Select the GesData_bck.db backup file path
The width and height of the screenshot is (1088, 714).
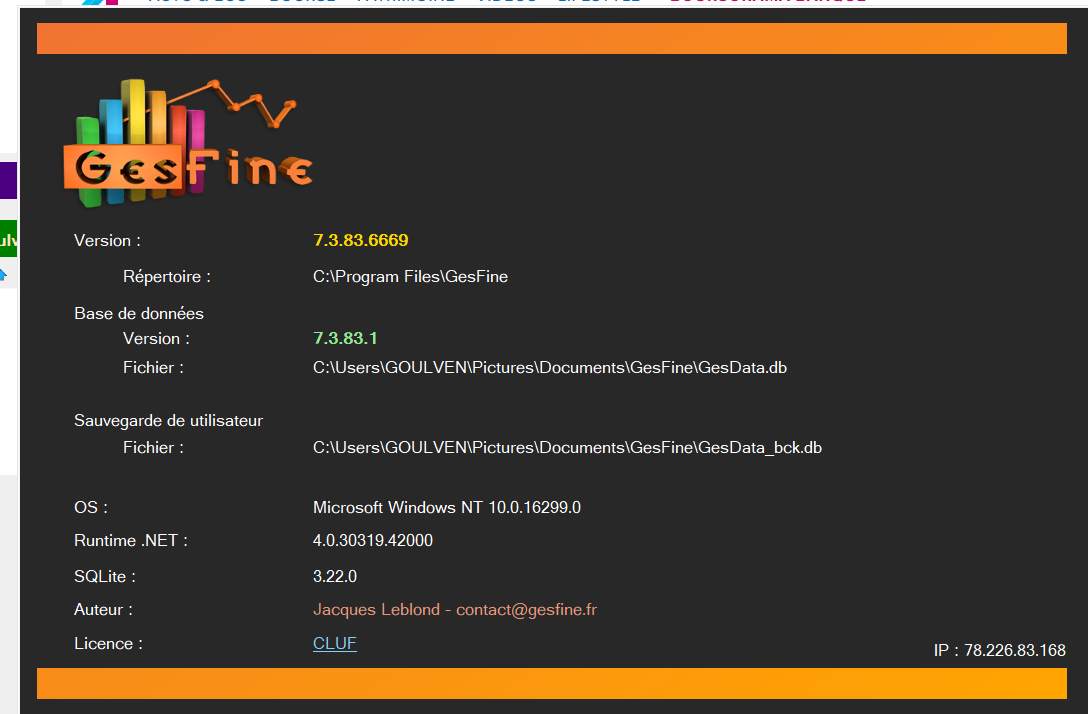tap(567, 448)
